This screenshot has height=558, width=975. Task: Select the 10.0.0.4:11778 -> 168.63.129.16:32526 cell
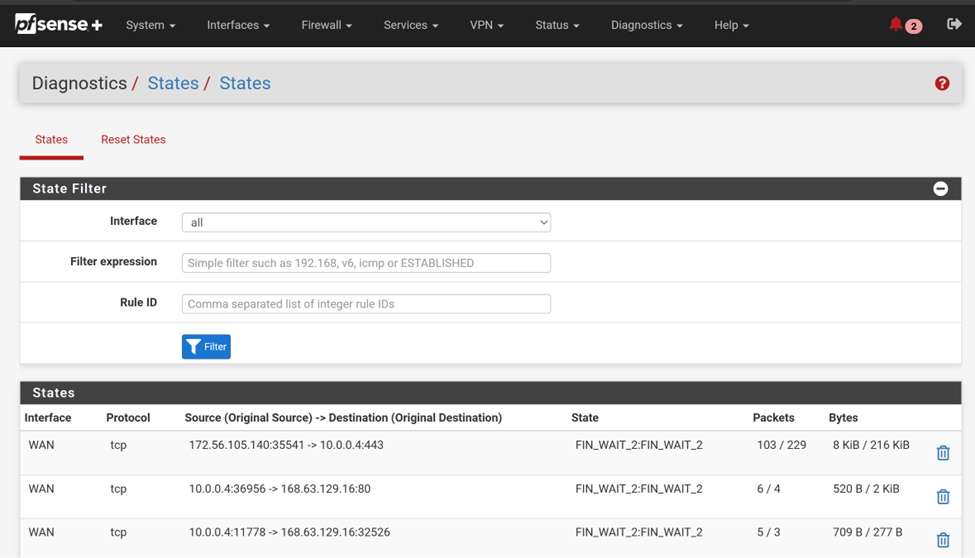coord(290,532)
